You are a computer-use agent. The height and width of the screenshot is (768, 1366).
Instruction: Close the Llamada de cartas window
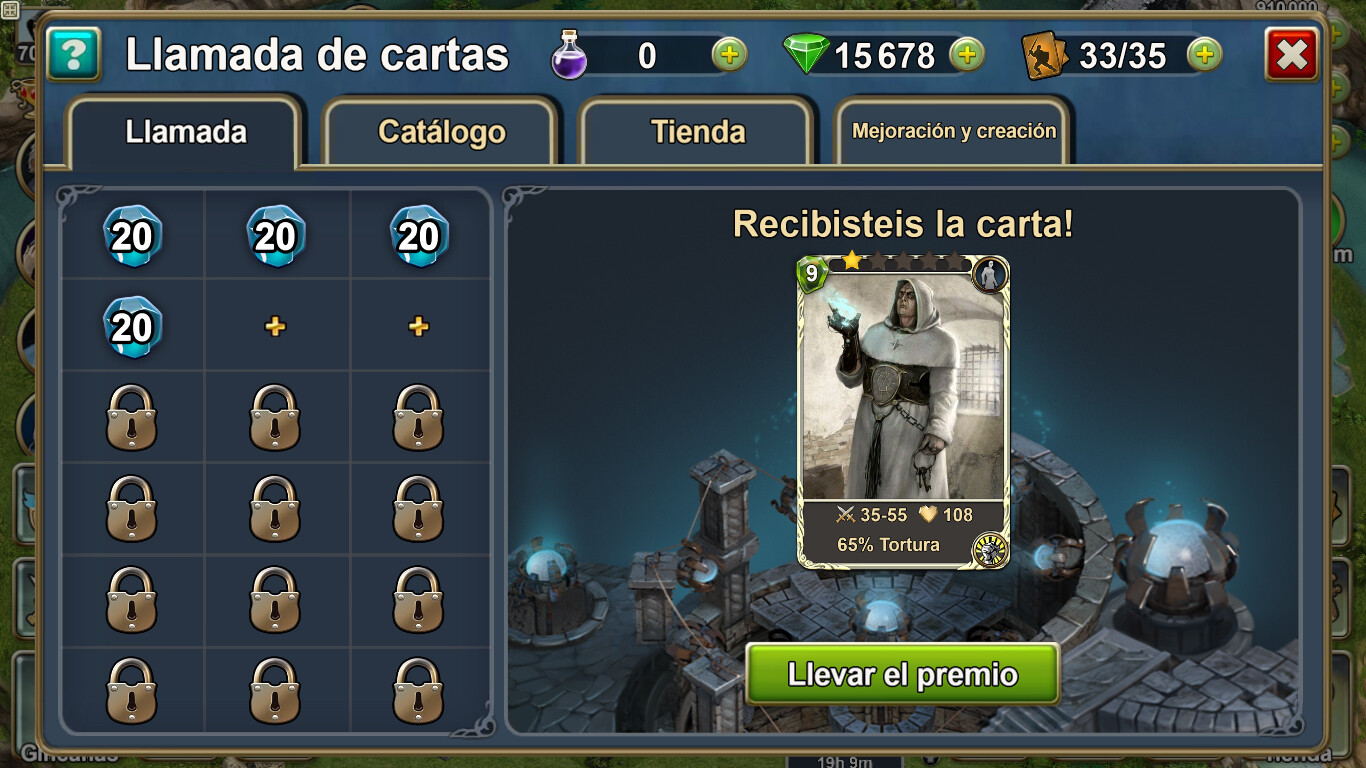point(1291,54)
